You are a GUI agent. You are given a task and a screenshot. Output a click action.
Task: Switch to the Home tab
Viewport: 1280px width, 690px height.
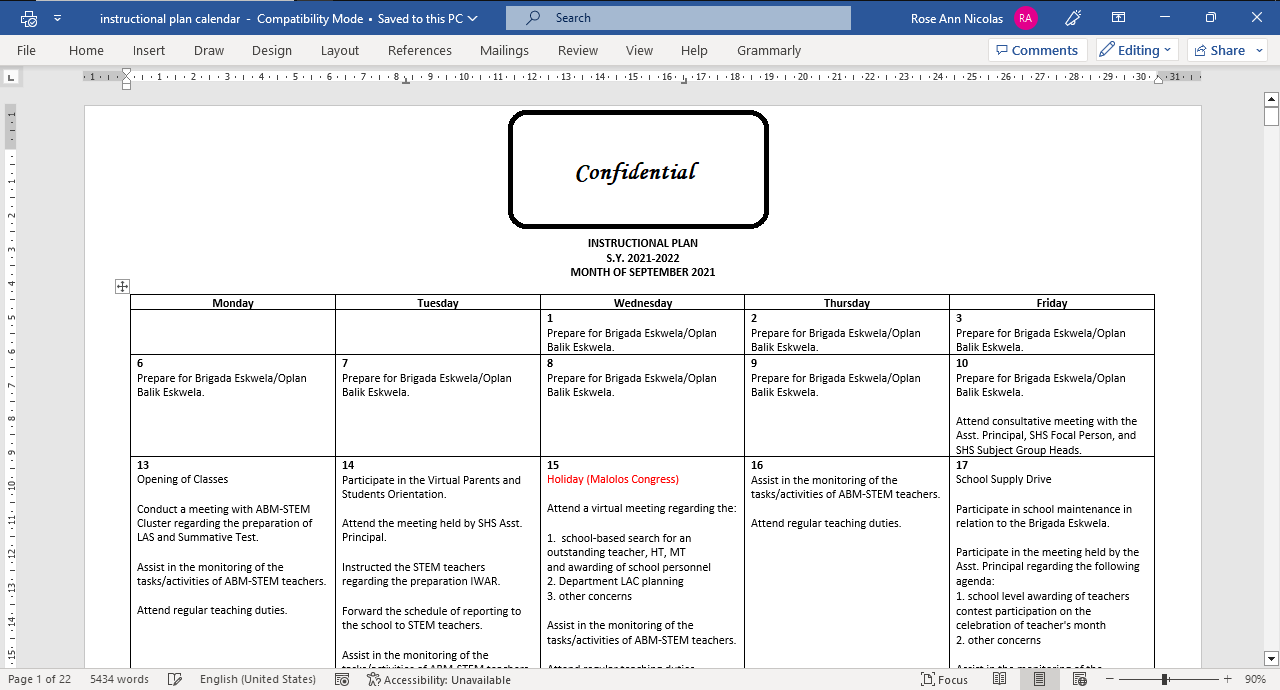(x=86, y=50)
